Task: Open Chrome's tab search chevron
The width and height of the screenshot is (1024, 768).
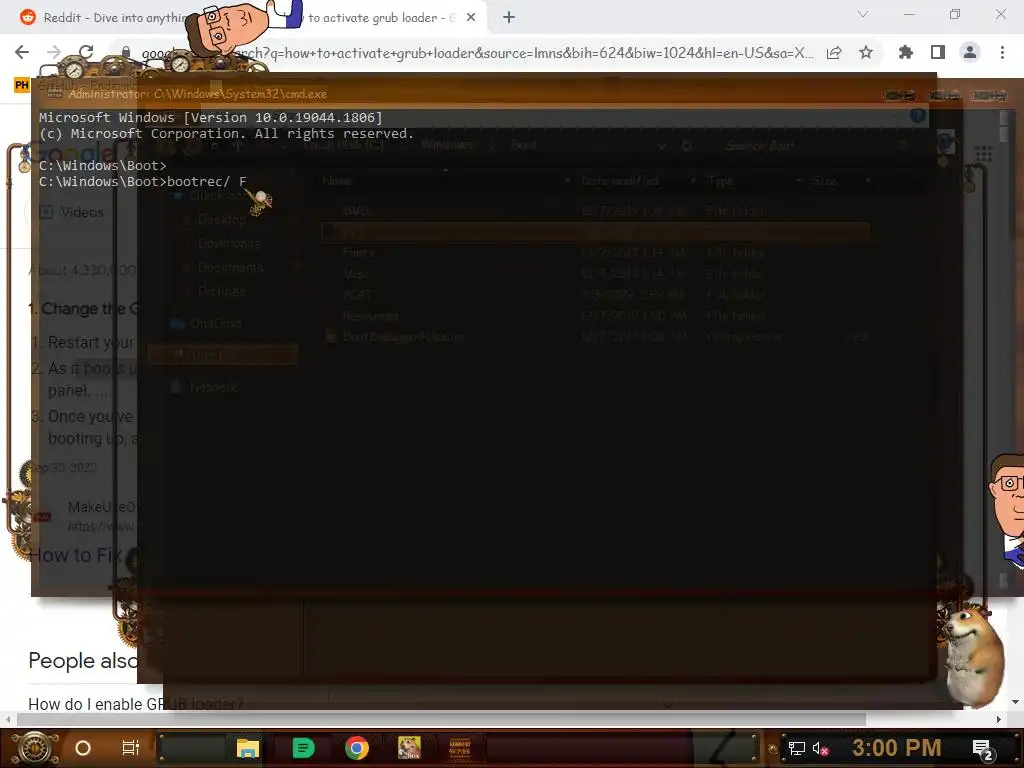Action: point(863,14)
